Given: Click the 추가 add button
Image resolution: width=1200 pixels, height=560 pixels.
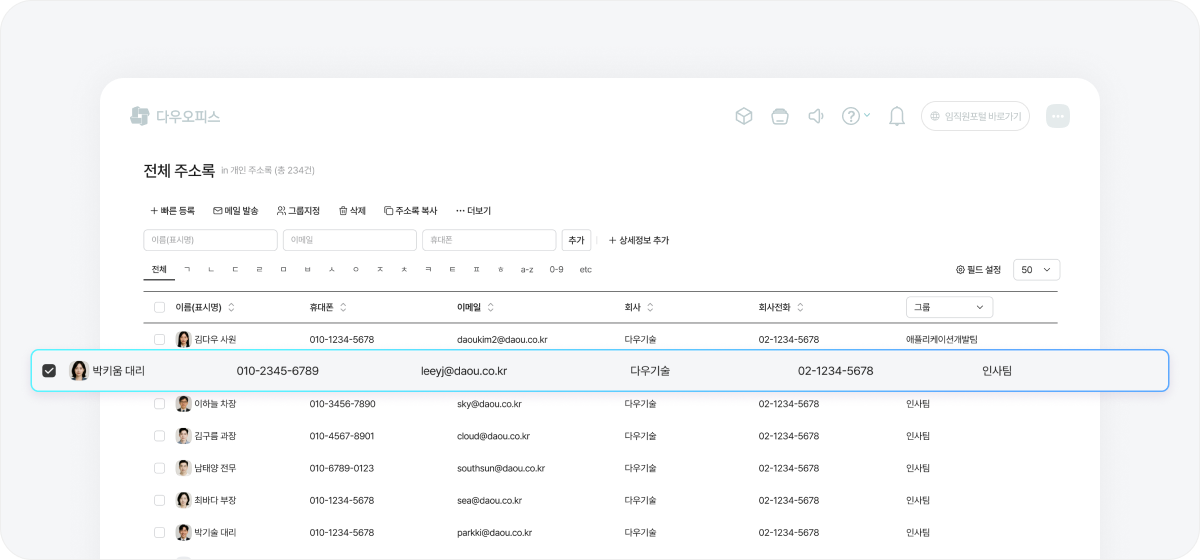Looking at the screenshot, I should pyautogui.click(x=576, y=240).
